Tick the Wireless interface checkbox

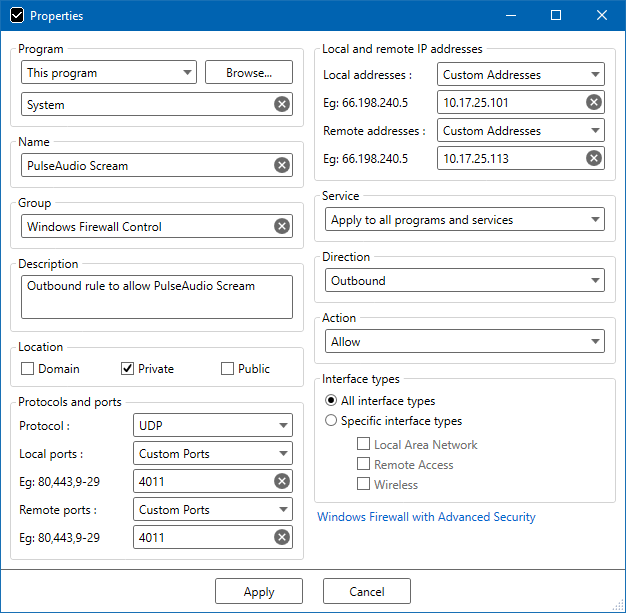[x=363, y=484]
